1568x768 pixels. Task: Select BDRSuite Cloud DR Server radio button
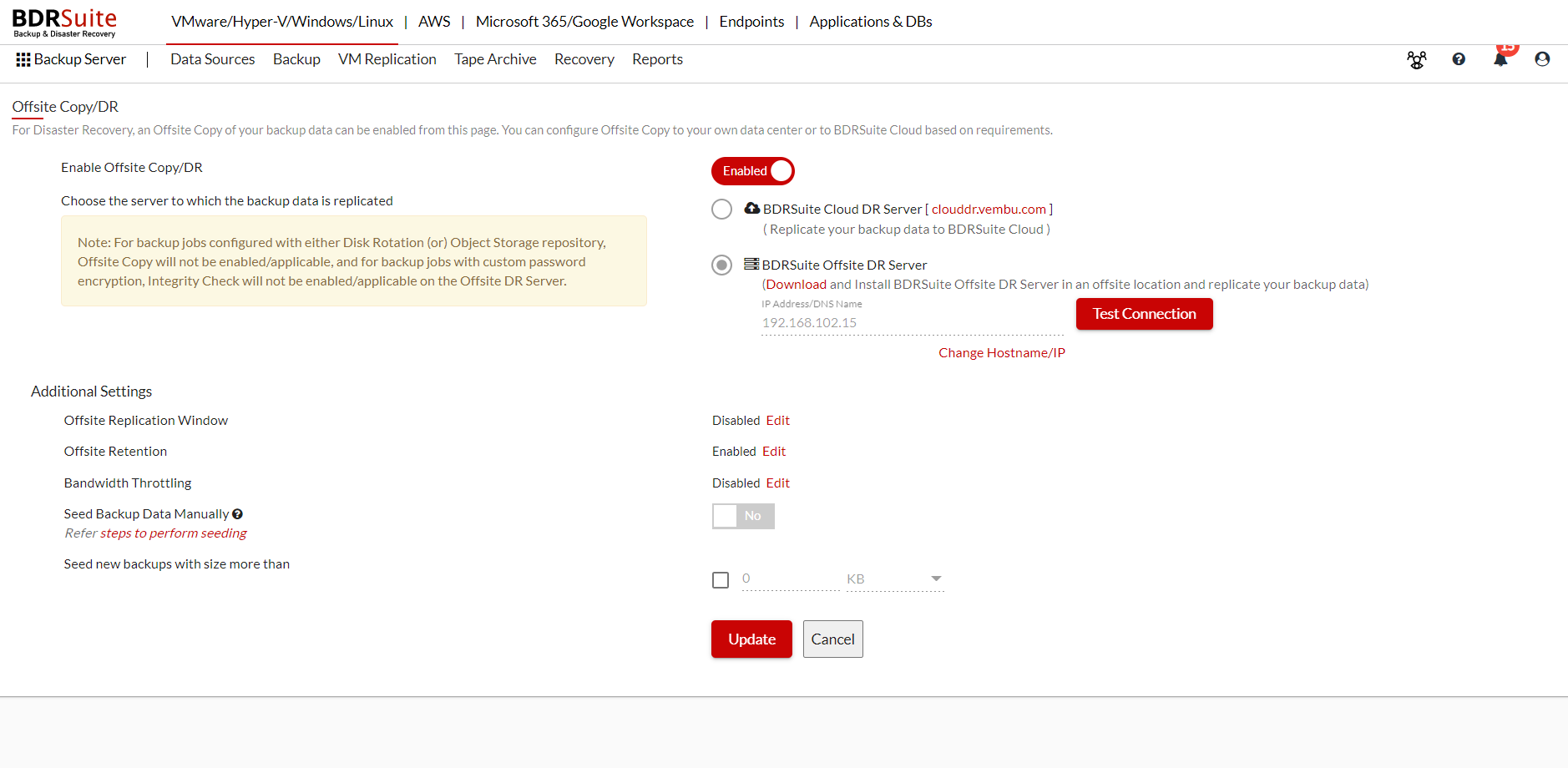(722, 209)
